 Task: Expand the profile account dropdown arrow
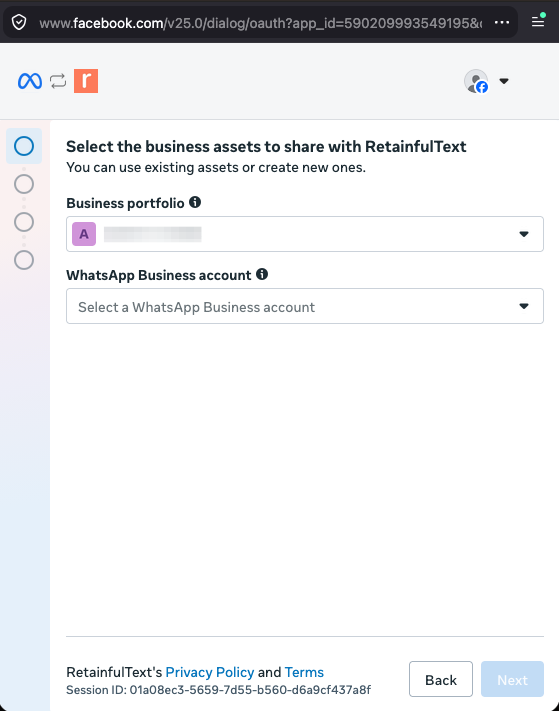504,81
